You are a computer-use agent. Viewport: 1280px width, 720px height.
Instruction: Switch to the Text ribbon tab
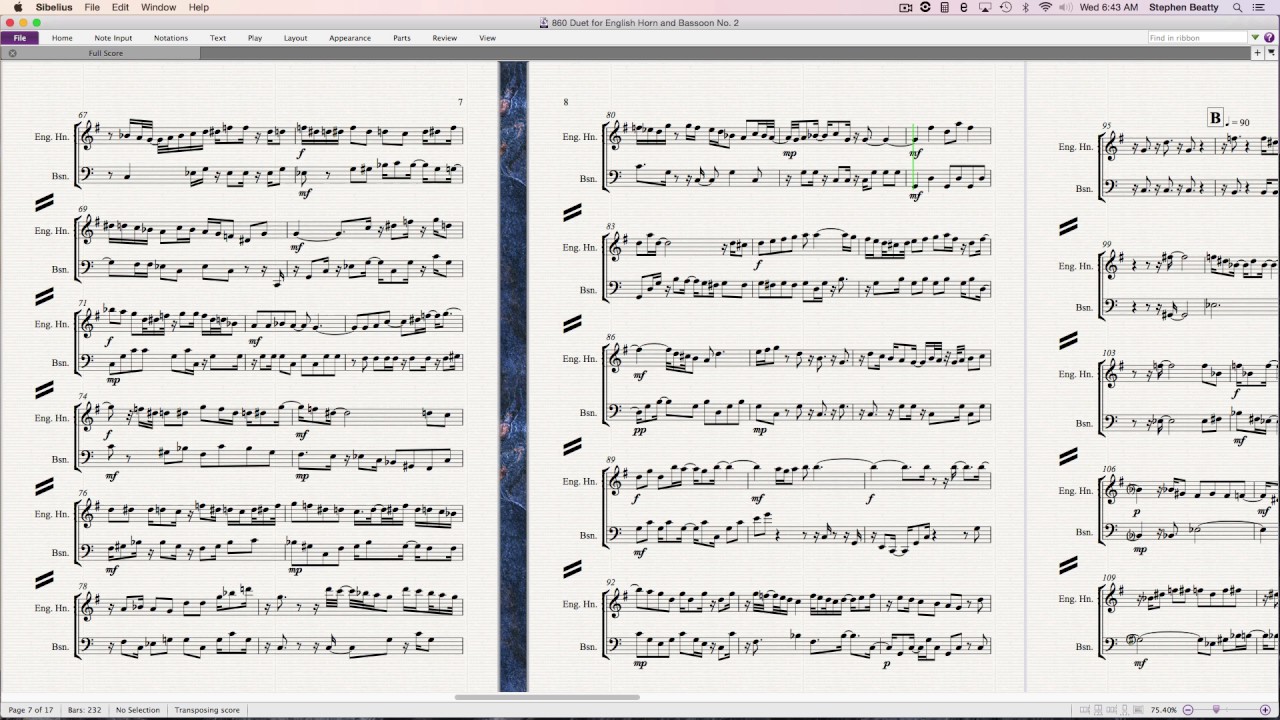(218, 38)
